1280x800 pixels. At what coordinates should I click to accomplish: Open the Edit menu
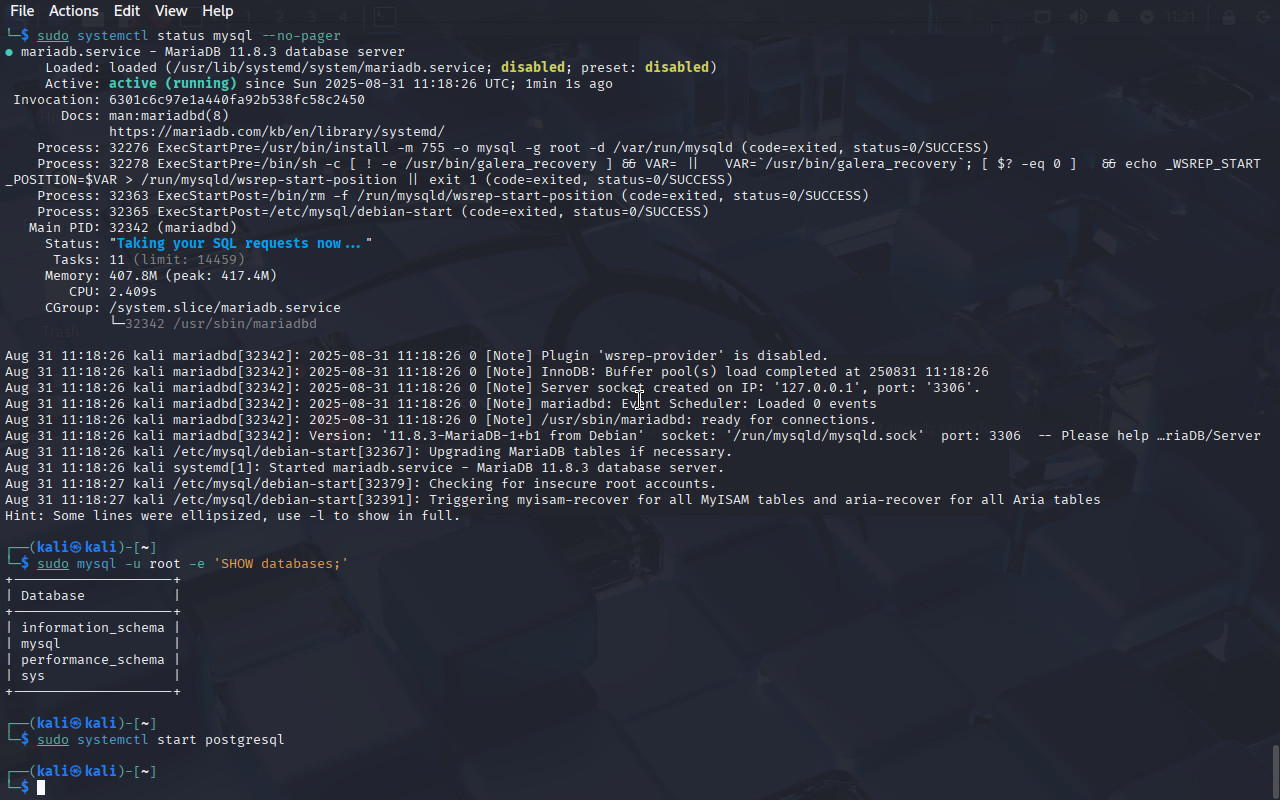127,11
